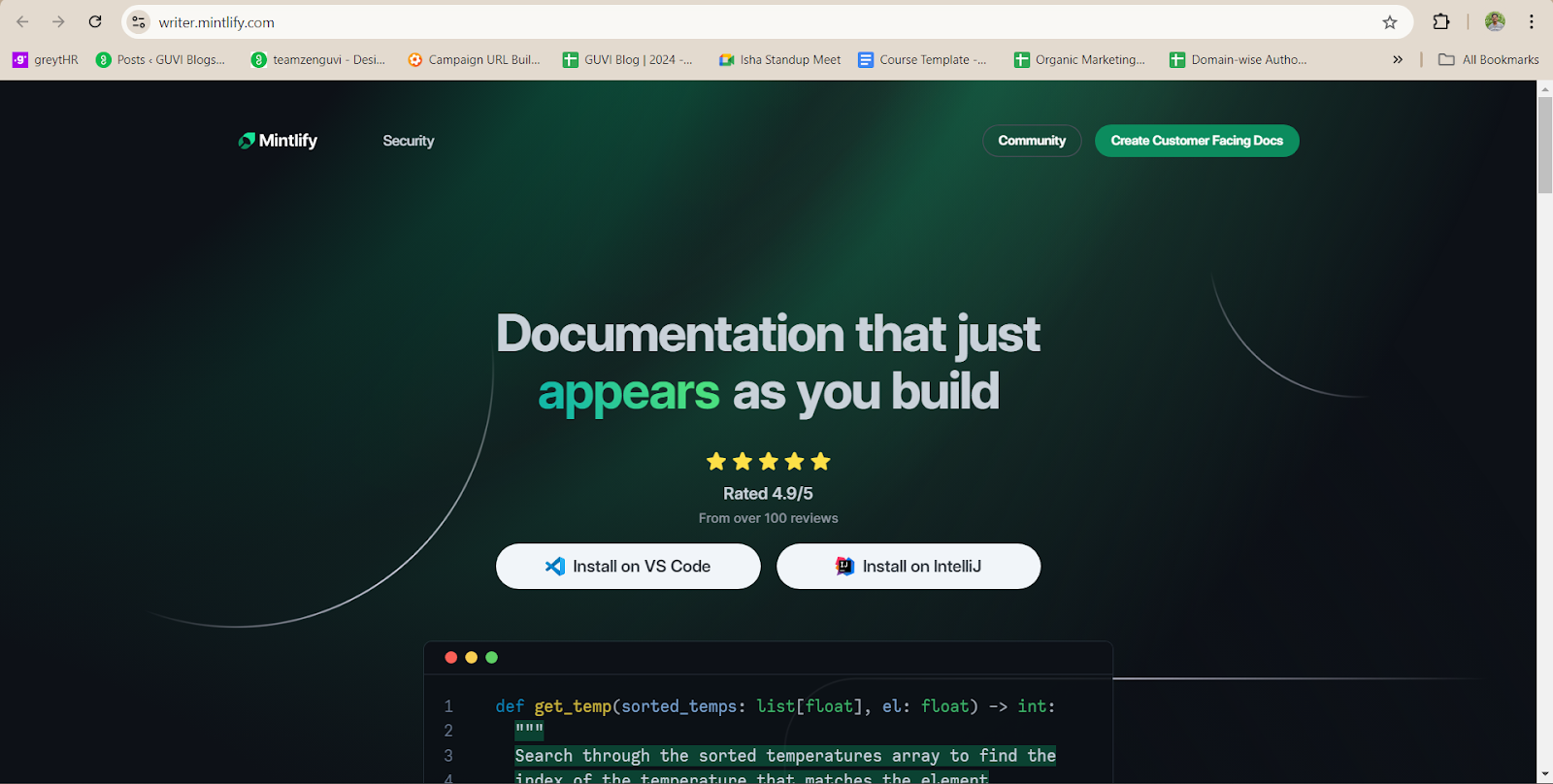Click Install on IntelliJ button
Viewport: 1553px width, 784px height.
(x=909, y=566)
